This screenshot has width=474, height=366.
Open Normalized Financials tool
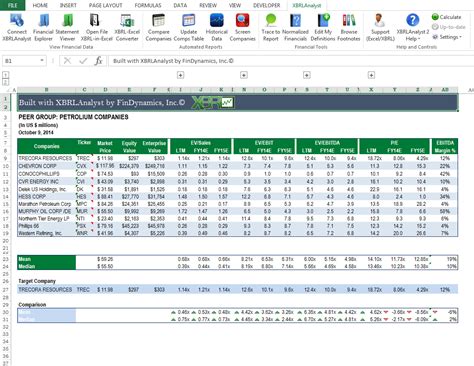[295, 27]
